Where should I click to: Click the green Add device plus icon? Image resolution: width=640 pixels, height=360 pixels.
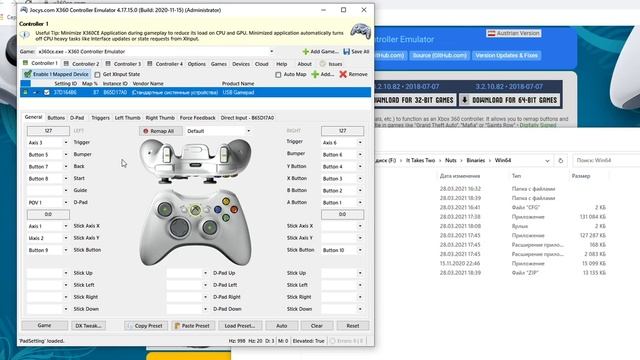coord(315,74)
